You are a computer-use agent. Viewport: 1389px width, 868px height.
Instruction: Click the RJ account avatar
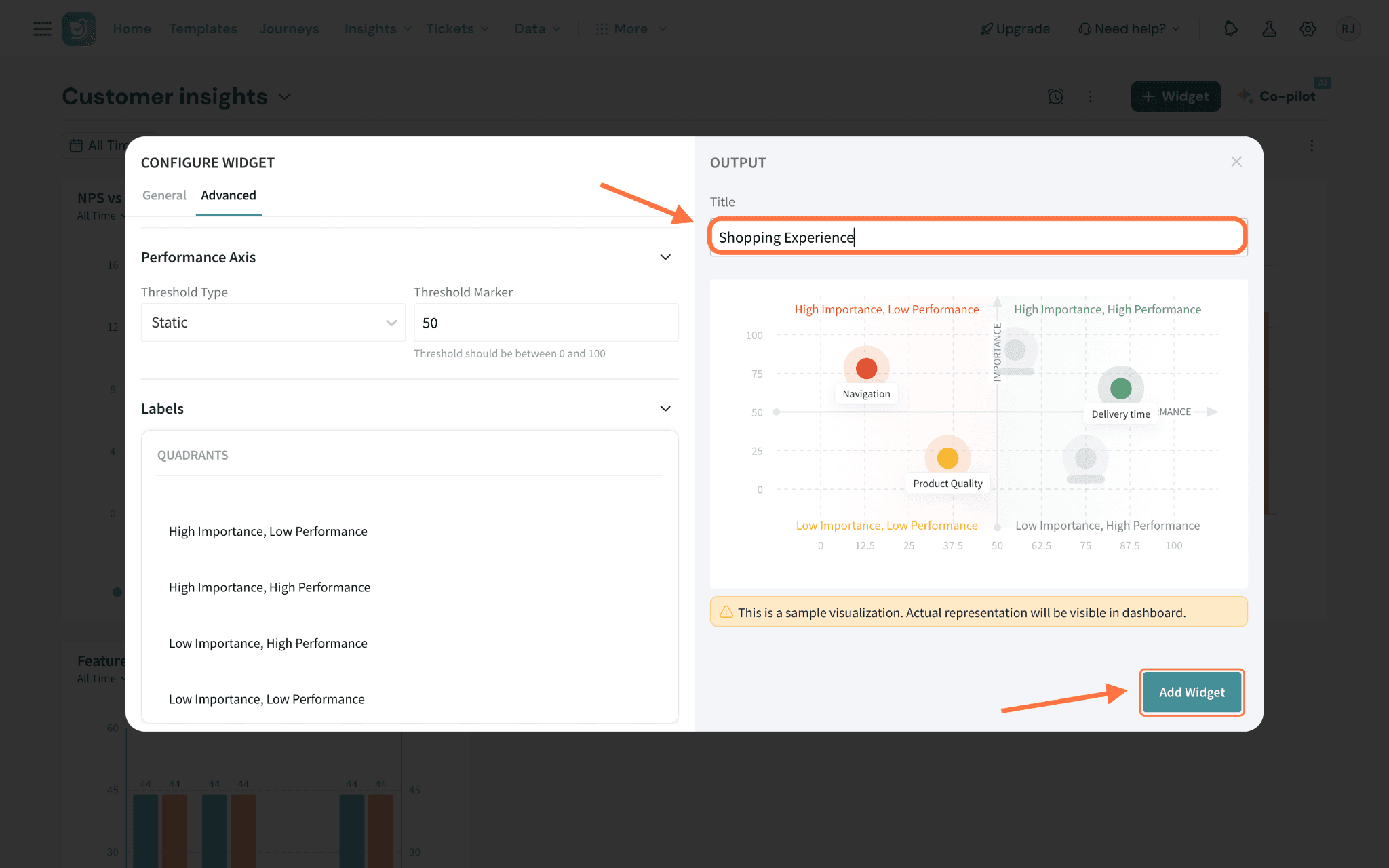pyautogui.click(x=1348, y=28)
